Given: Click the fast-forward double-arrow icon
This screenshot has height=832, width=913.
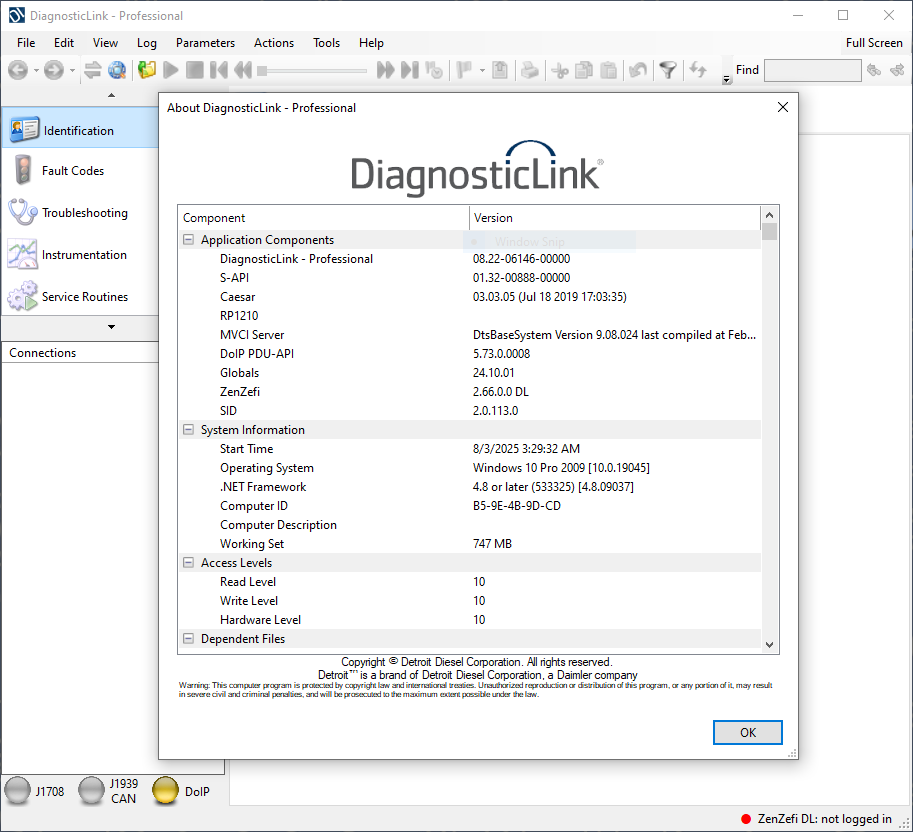Looking at the screenshot, I should [385, 70].
